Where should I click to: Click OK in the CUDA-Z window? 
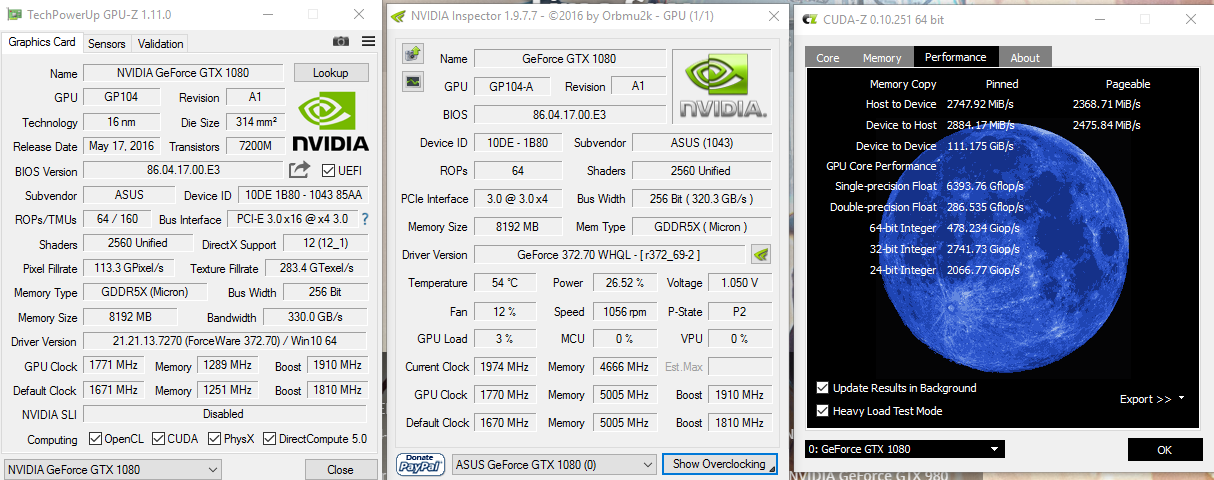click(x=1164, y=450)
